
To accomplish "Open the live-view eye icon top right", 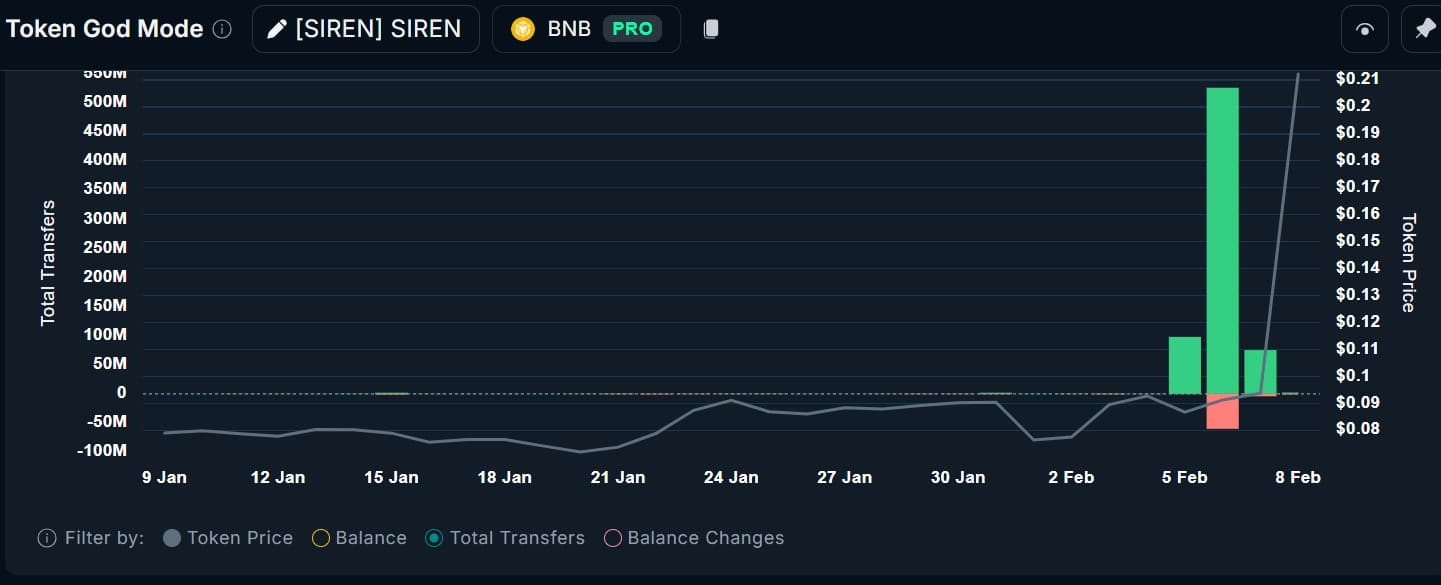I will coord(1364,28).
